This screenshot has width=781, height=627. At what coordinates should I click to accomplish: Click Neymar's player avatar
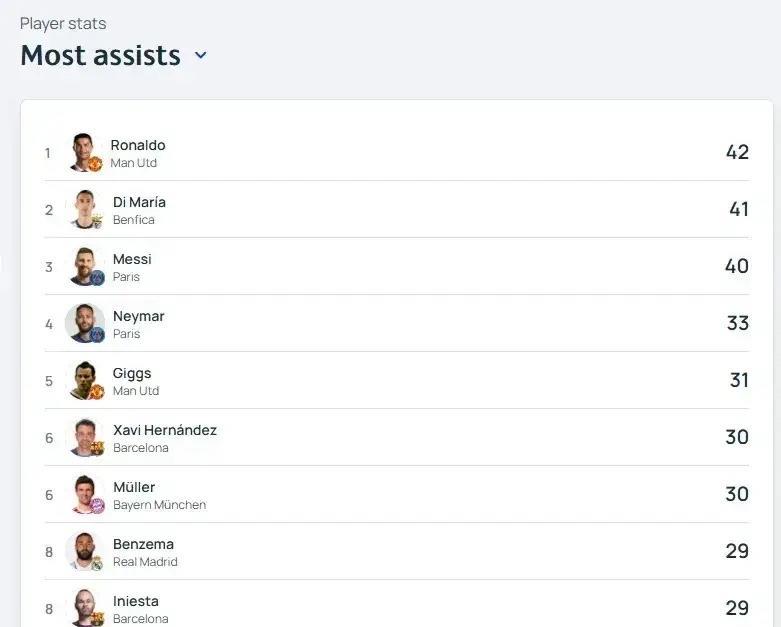click(x=85, y=323)
